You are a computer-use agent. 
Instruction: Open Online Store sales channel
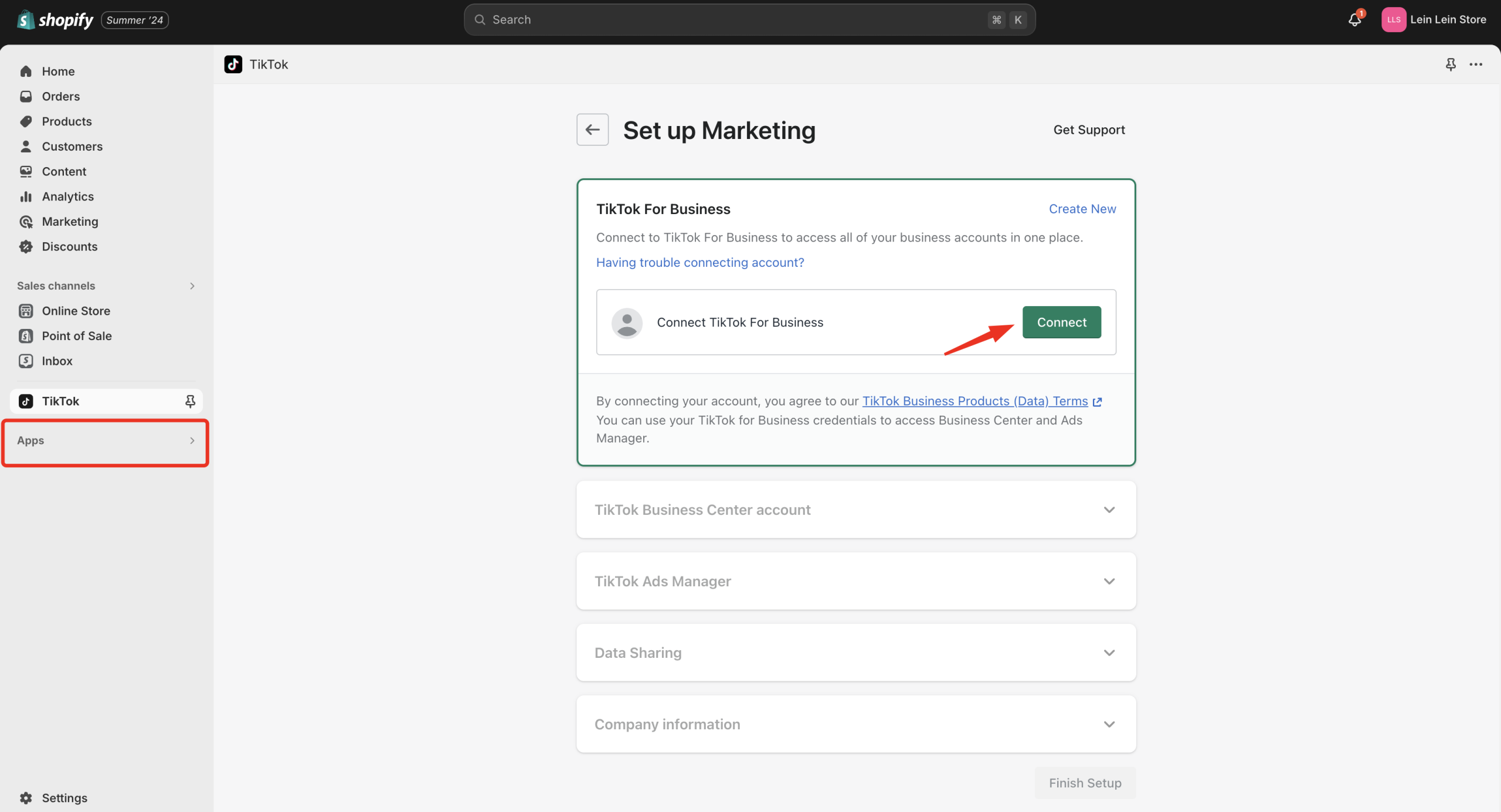(76, 311)
